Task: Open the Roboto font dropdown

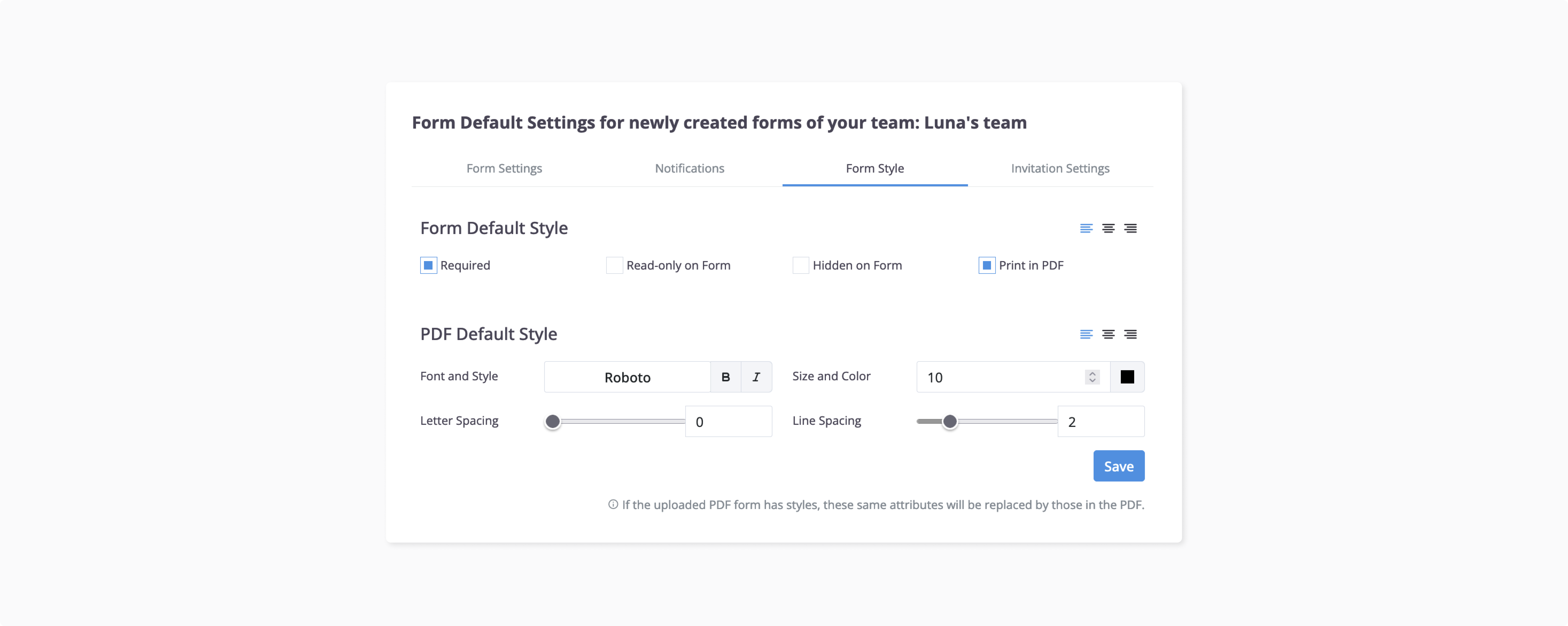Action: pyautogui.click(x=627, y=377)
